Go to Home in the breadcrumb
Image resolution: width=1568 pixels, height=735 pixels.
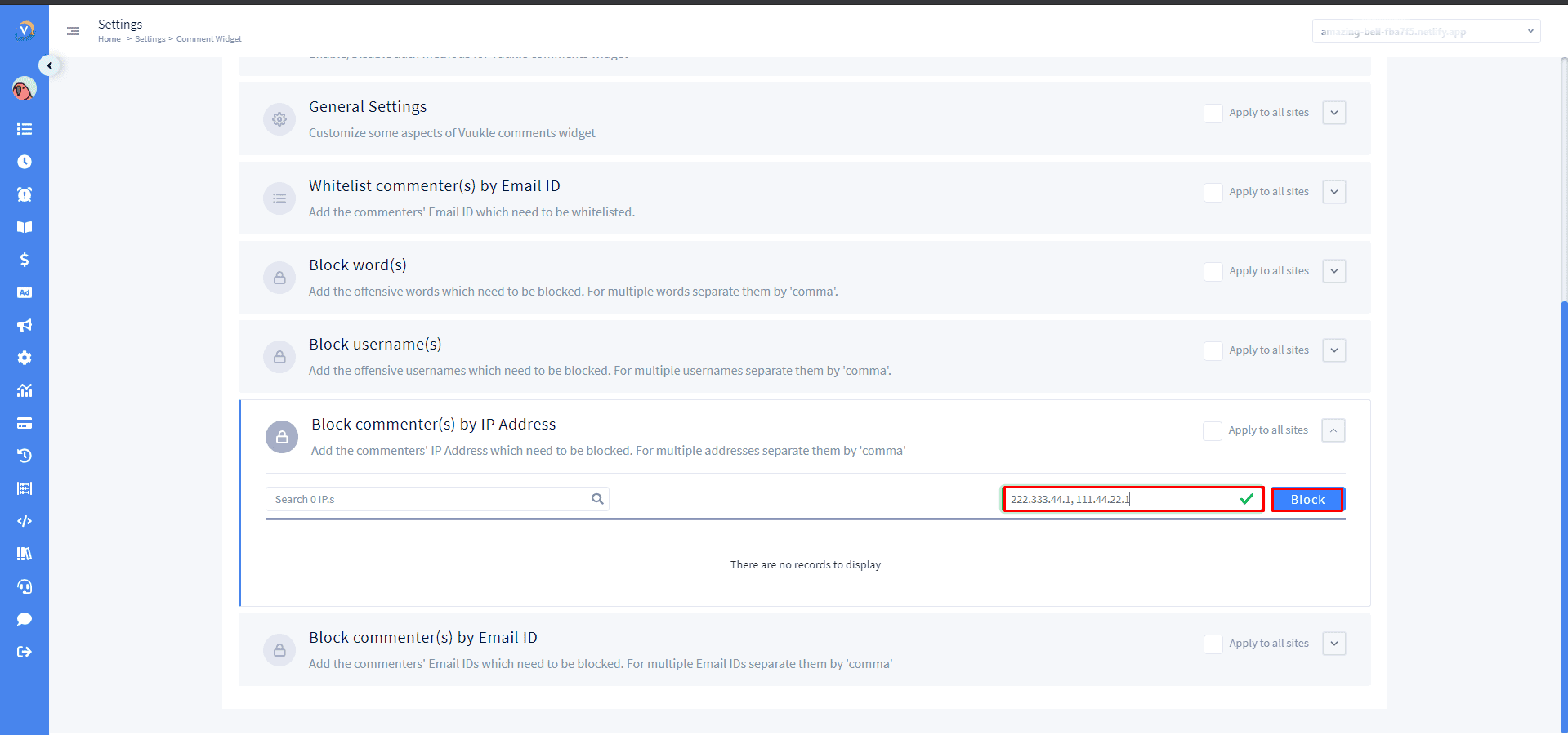(109, 39)
